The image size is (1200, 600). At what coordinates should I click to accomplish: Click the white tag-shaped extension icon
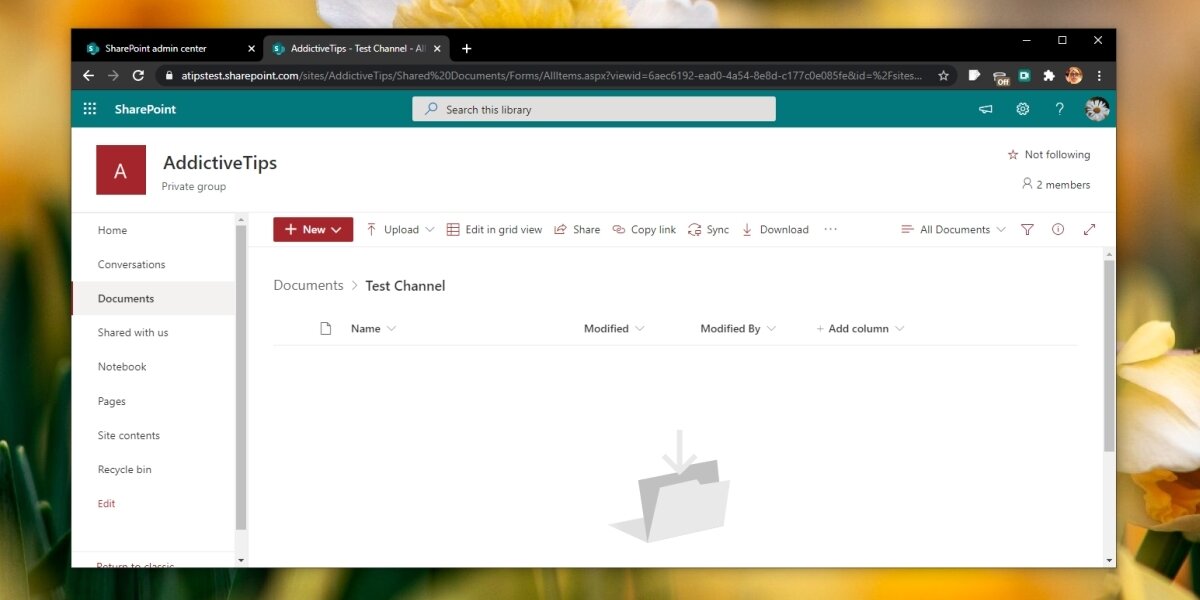pyautogui.click(x=975, y=76)
